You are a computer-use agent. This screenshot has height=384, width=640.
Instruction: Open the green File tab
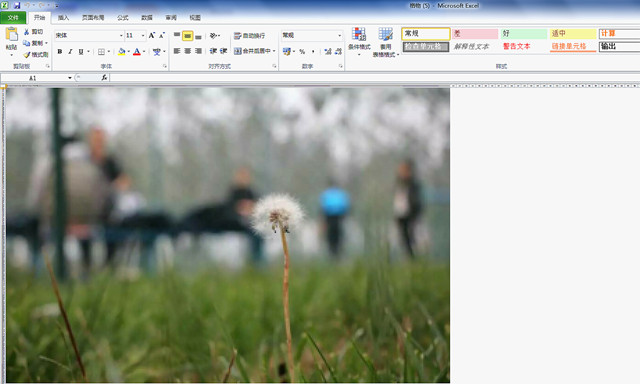pyautogui.click(x=13, y=18)
